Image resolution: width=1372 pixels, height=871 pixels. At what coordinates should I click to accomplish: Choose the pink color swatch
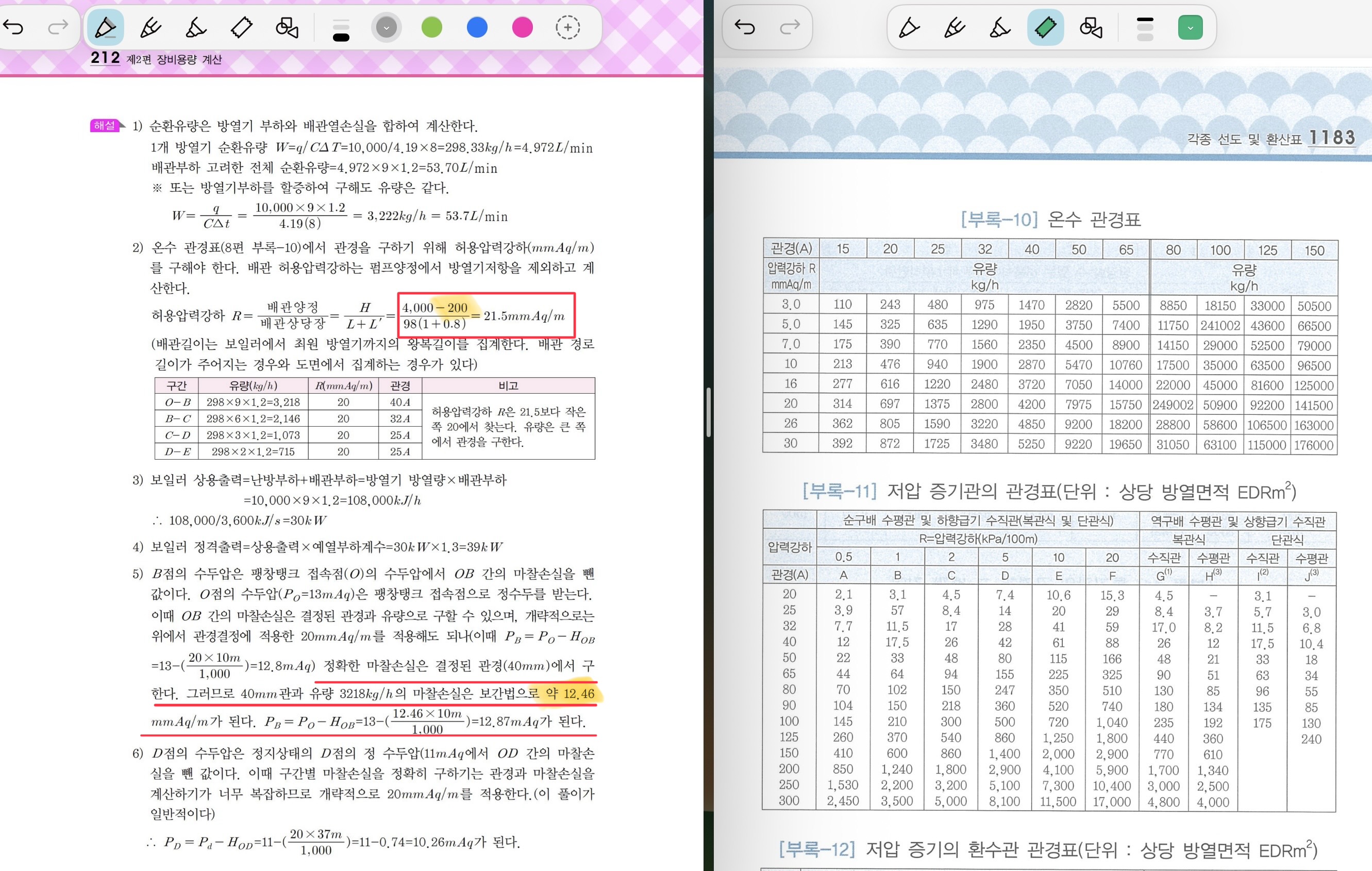click(x=522, y=27)
